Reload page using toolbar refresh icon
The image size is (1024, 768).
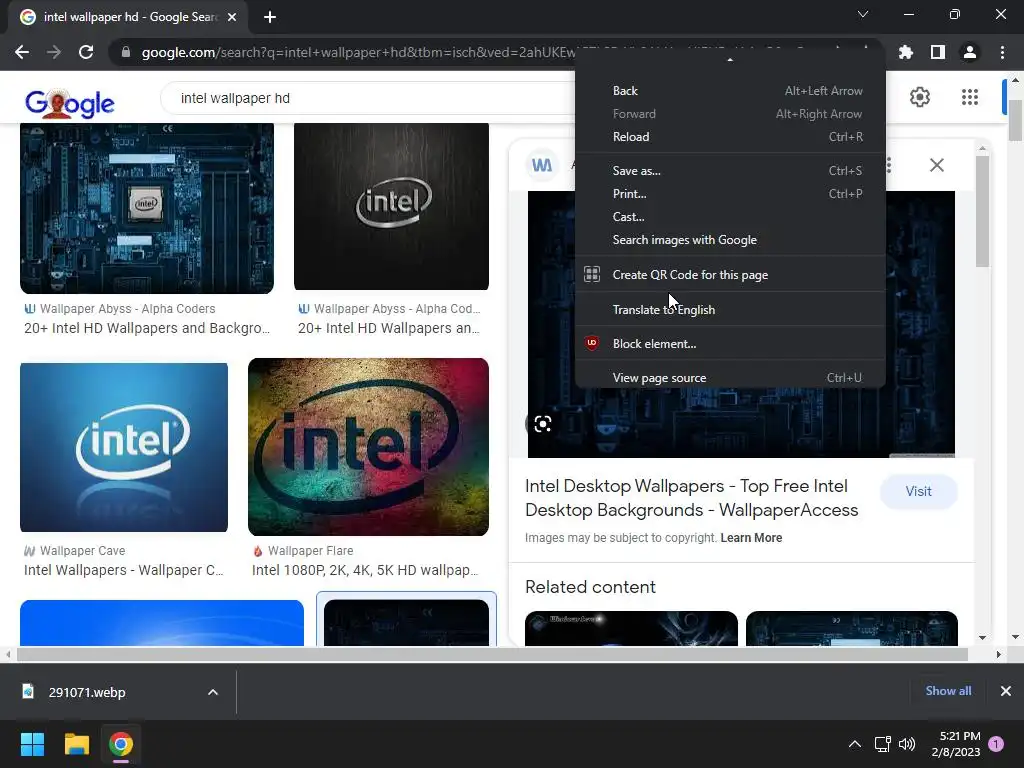click(x=86, y=52)
